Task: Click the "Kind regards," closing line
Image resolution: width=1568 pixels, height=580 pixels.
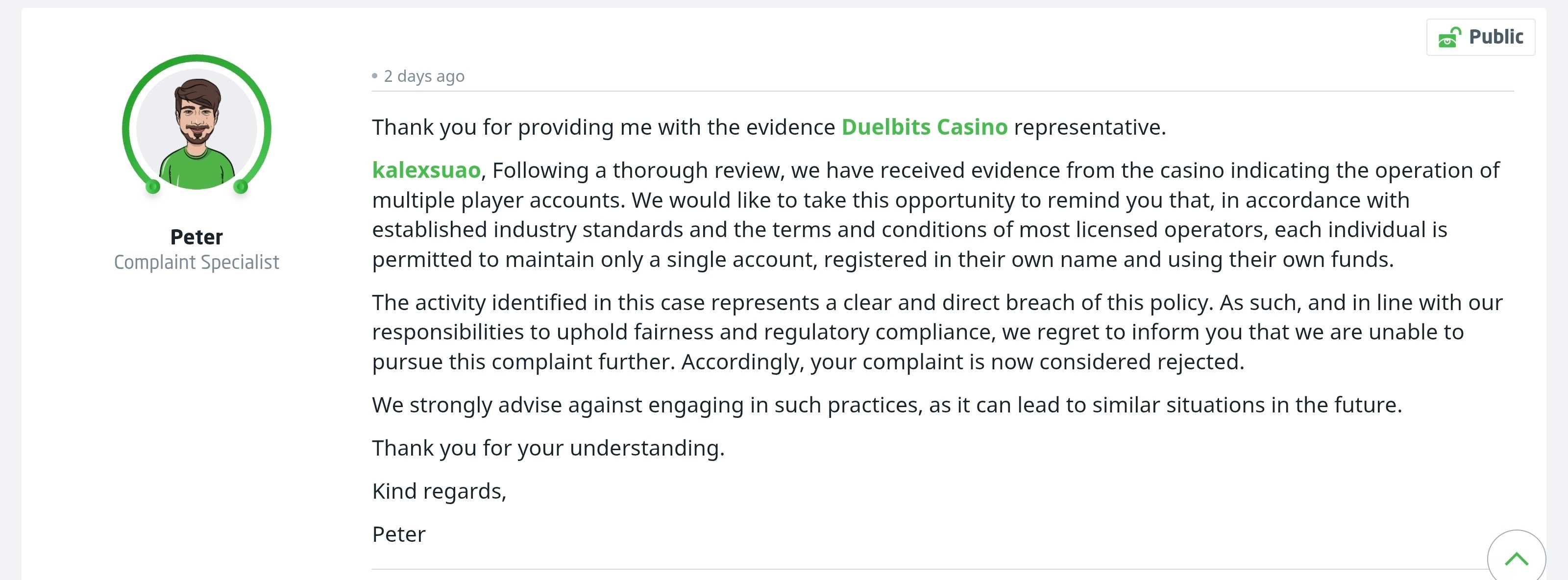Action: click(439, 491)
